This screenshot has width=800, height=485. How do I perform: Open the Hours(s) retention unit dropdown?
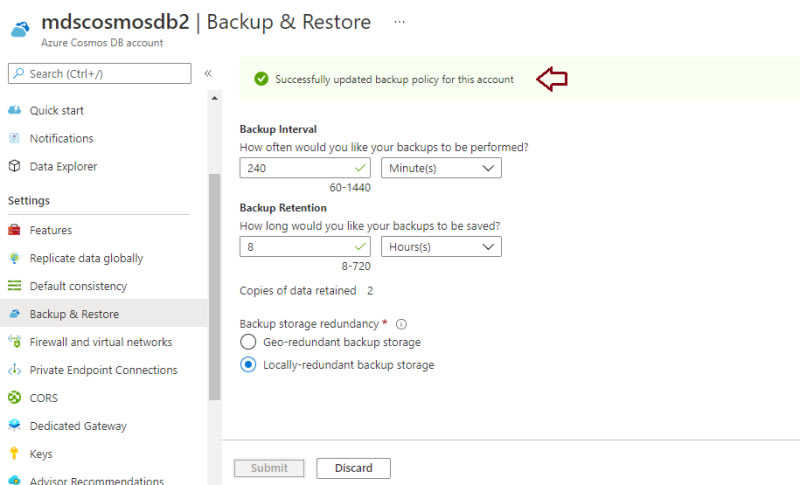(x=441, y=246)
